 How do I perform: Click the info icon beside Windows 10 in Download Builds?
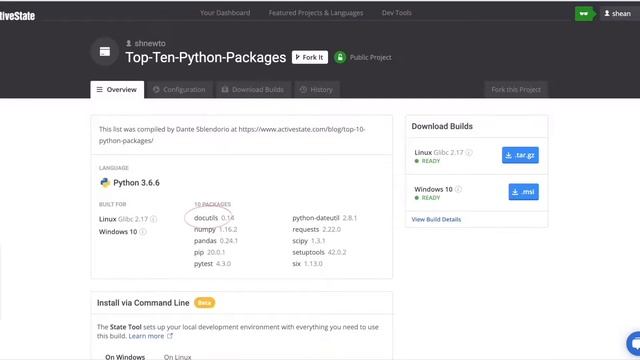click(x=458, y=189)
